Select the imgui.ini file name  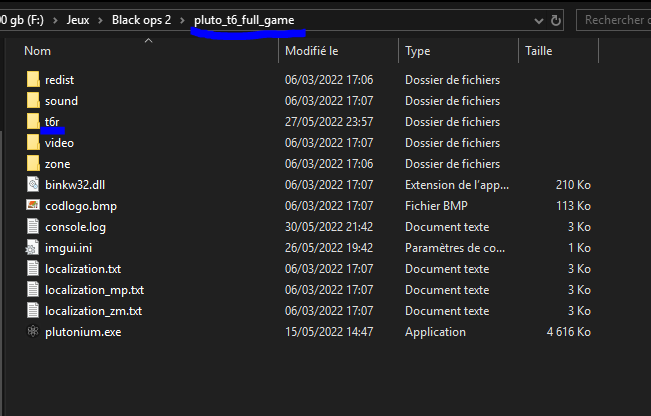pyautogui.click(x=69, y=248)
